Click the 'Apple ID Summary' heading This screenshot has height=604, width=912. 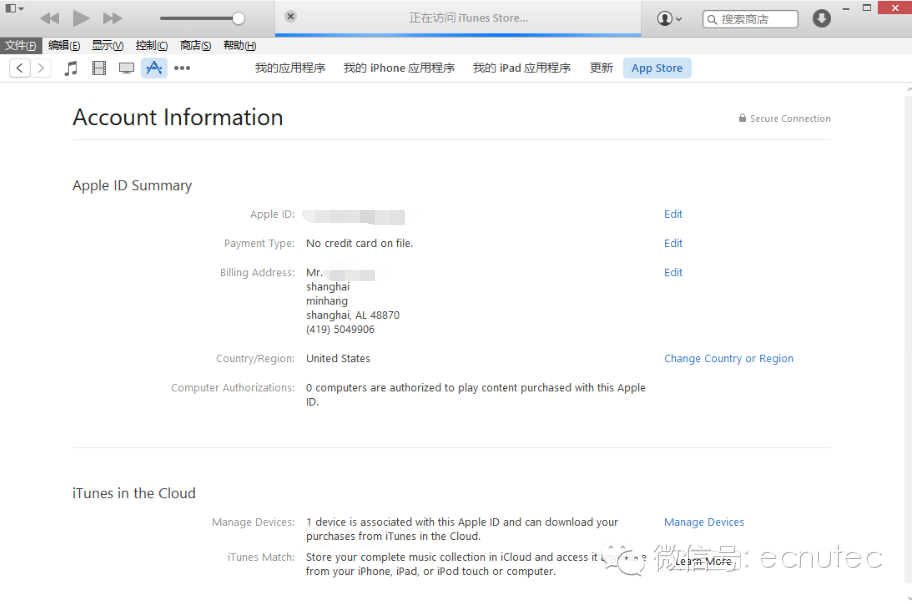pyautogui.click(x=132, y=186)
